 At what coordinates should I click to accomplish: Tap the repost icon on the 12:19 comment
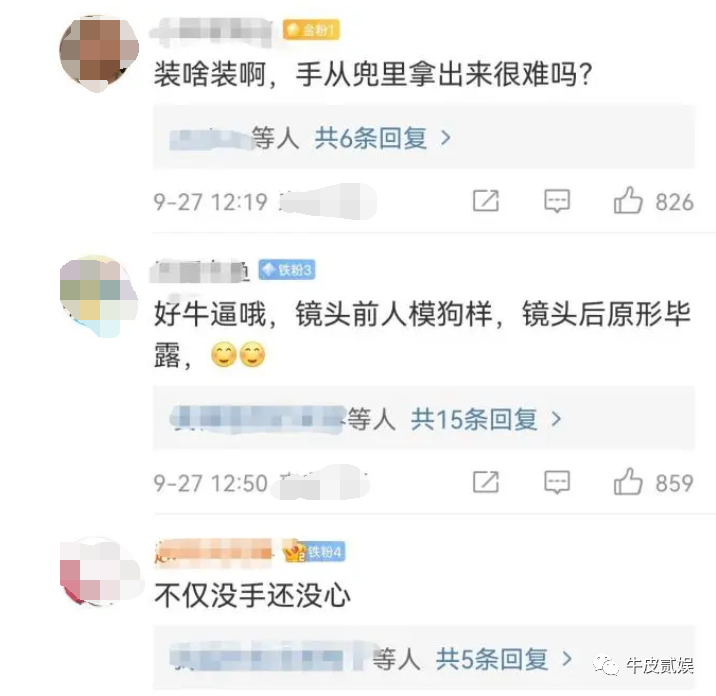point(486,200)
